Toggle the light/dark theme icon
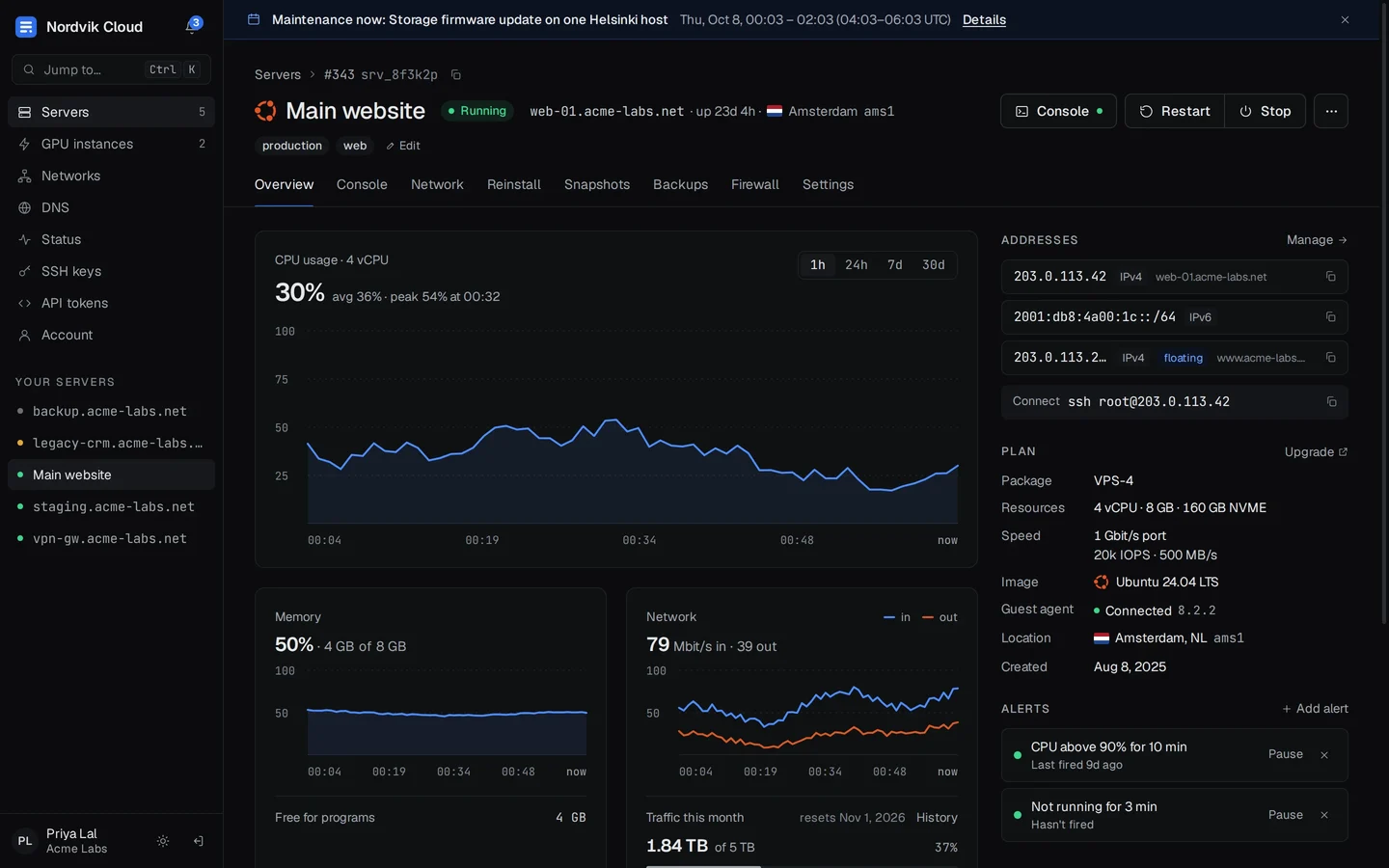The width and height of the screenshot is (1389, 868). pyautogui.click(x=163, y=841)
